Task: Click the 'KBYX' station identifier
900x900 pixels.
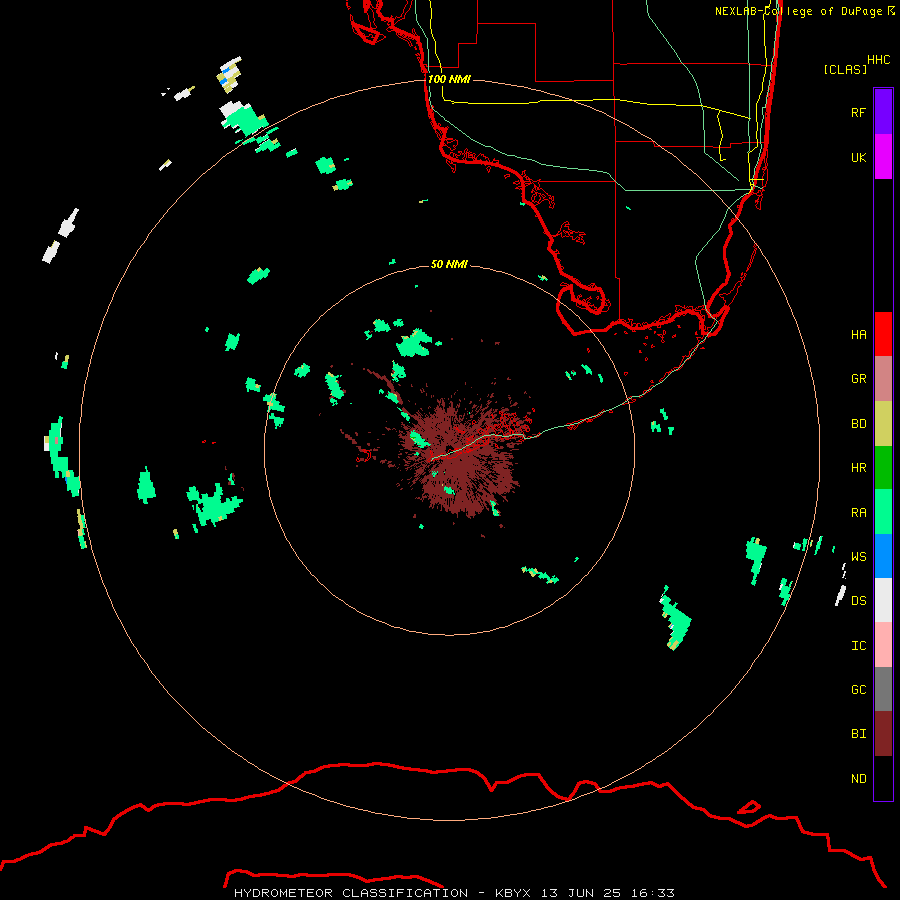Action: 513,893
